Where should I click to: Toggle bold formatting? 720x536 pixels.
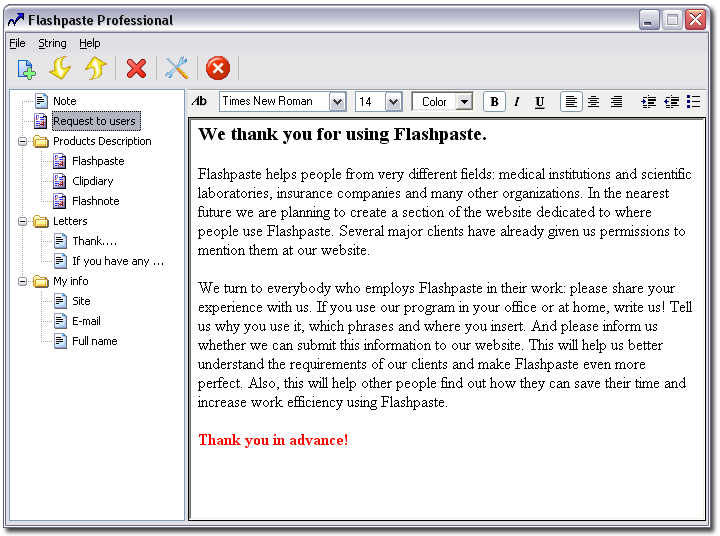point(494,102)
